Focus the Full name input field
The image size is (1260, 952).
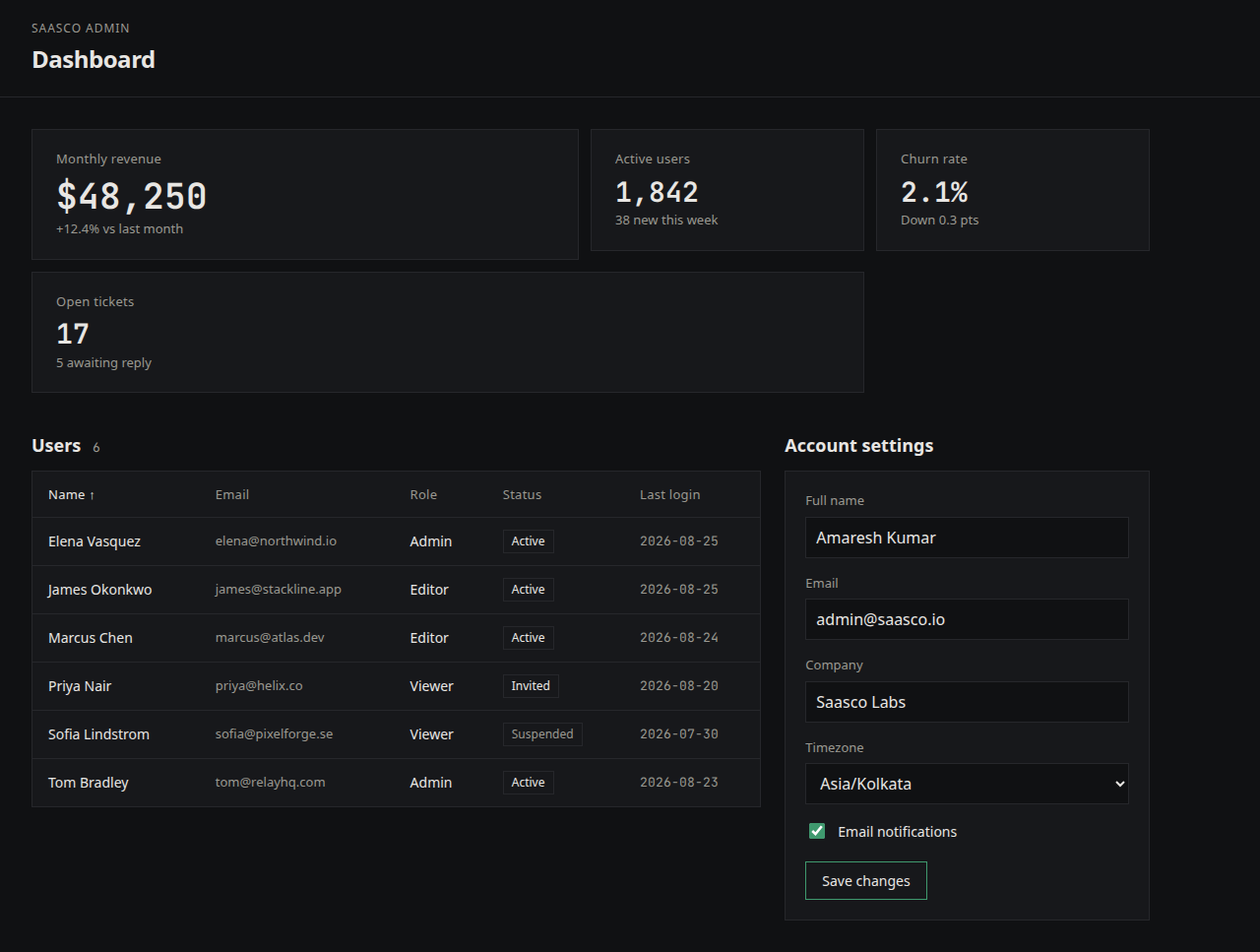point(967,538)
